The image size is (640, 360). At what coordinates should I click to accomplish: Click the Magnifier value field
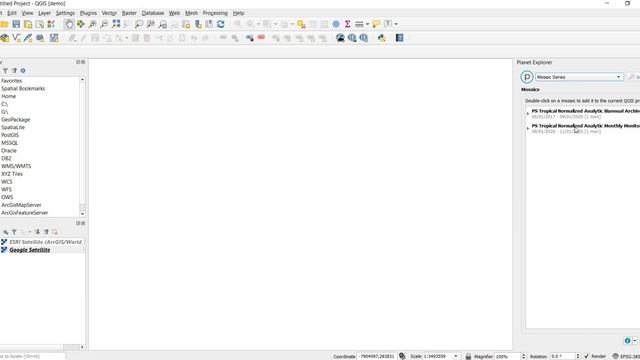click(x=507, y=356)
